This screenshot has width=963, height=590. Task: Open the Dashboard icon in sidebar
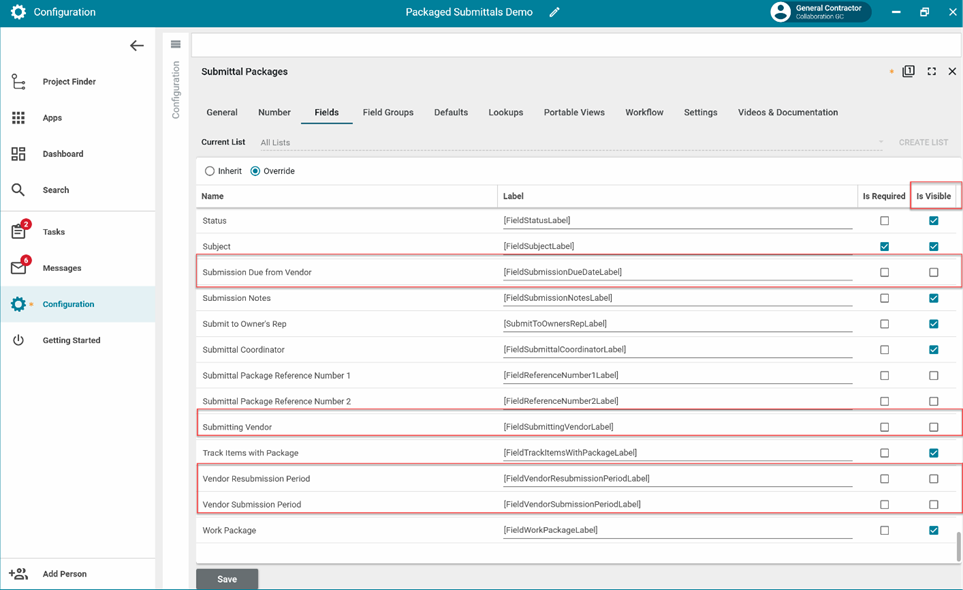point(18,154)
